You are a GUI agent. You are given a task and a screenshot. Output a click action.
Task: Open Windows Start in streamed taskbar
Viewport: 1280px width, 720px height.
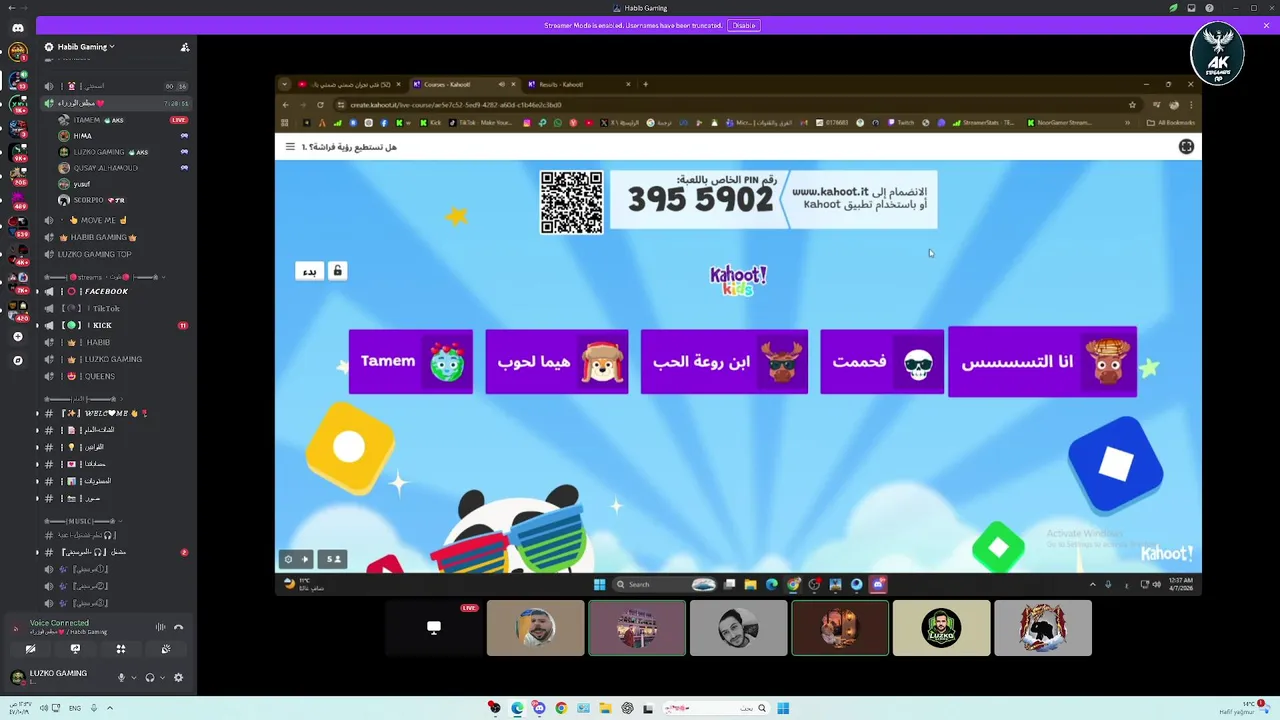(x=600, y=584)
